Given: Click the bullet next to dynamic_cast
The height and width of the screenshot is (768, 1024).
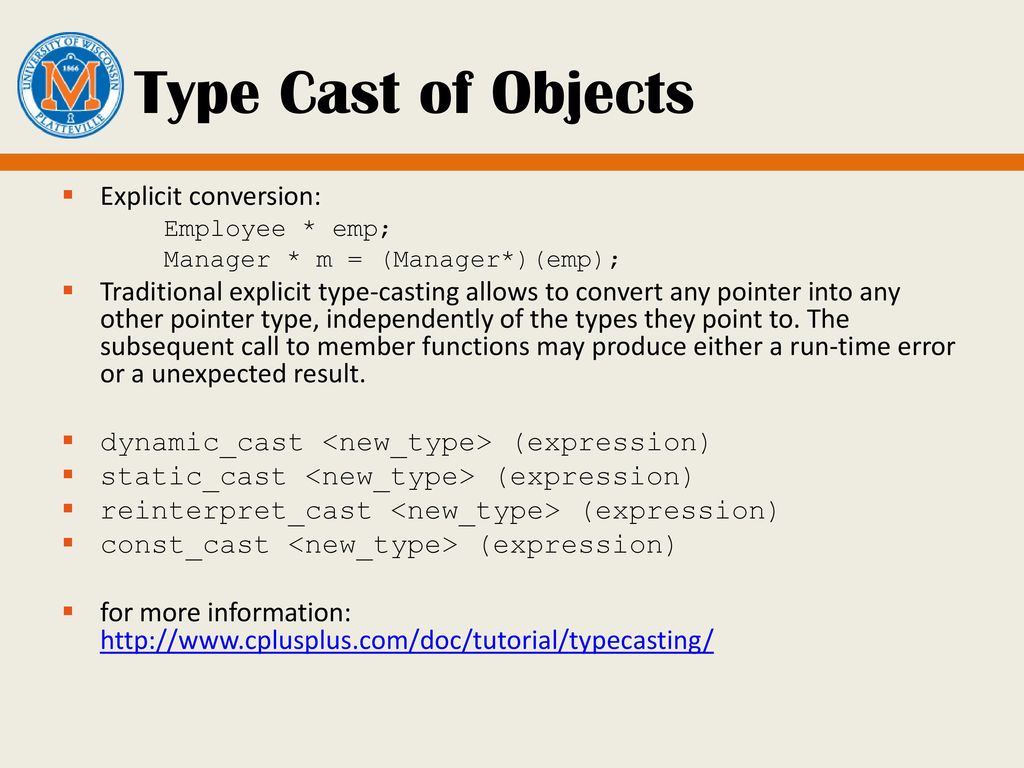Looking at the screenshot, I should 68,440.
